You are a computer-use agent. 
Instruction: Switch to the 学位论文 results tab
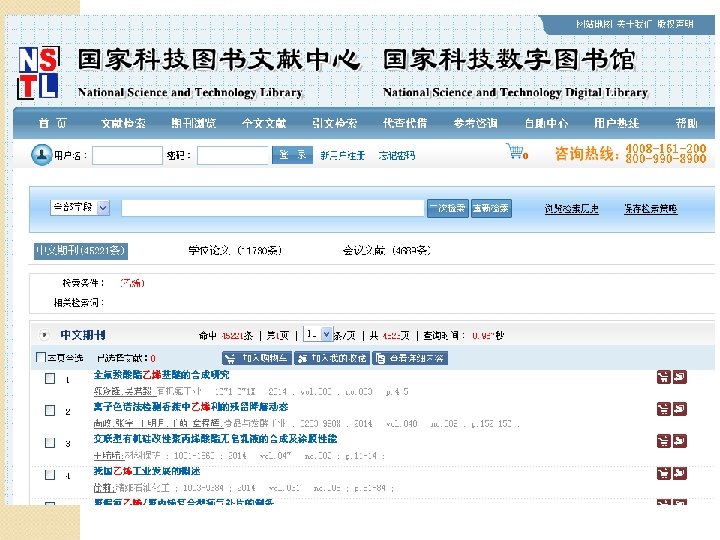point(235,251)
